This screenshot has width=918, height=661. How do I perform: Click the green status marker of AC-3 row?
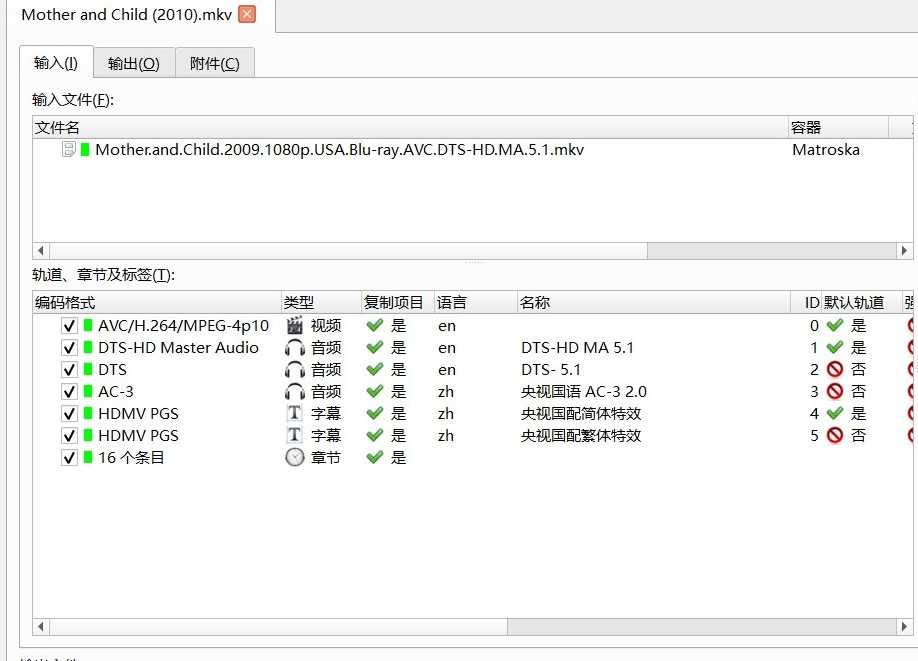pos(88,391)
